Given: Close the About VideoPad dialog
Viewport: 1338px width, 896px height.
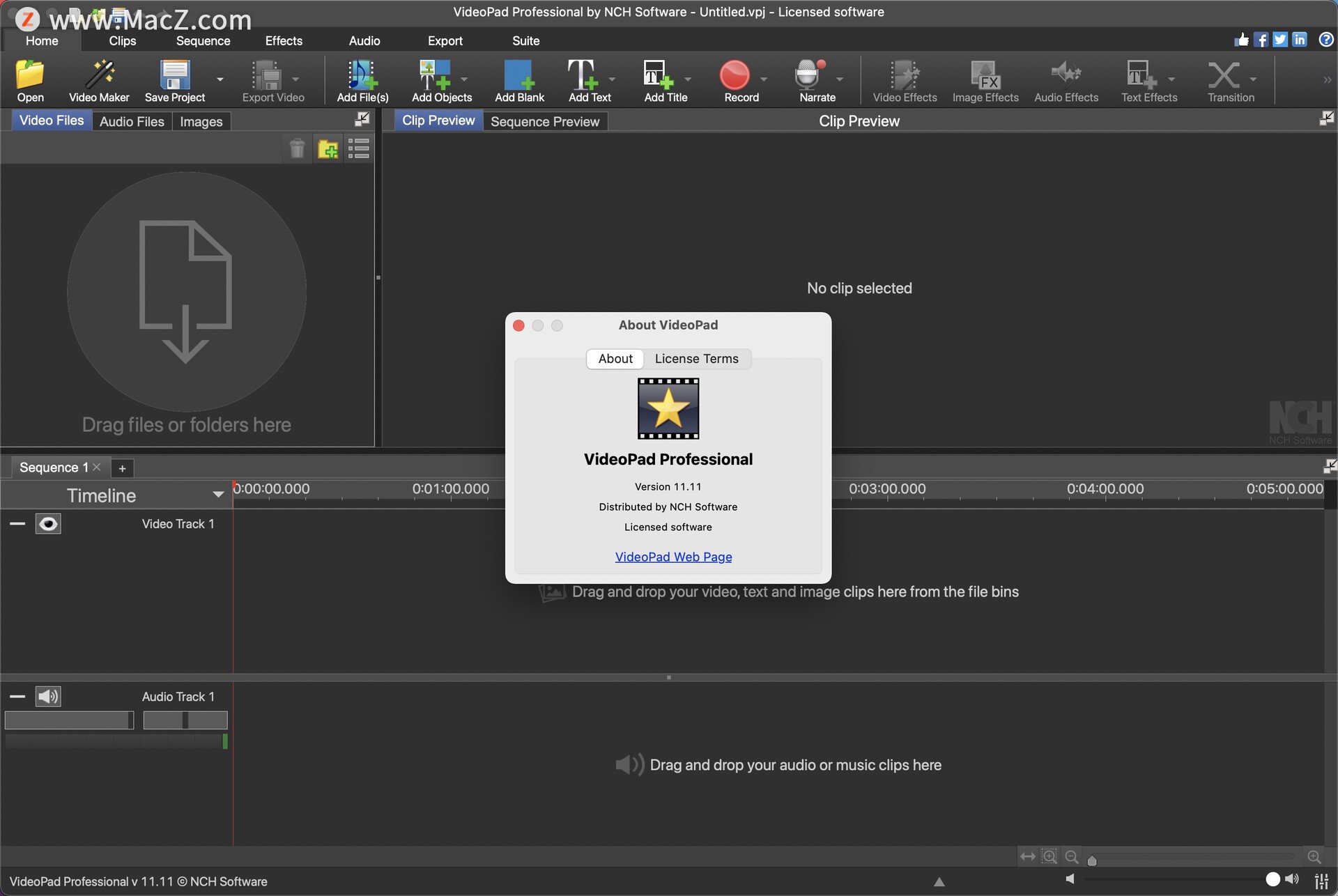Looking at the screenshot, I should click(x=518, y=325).
